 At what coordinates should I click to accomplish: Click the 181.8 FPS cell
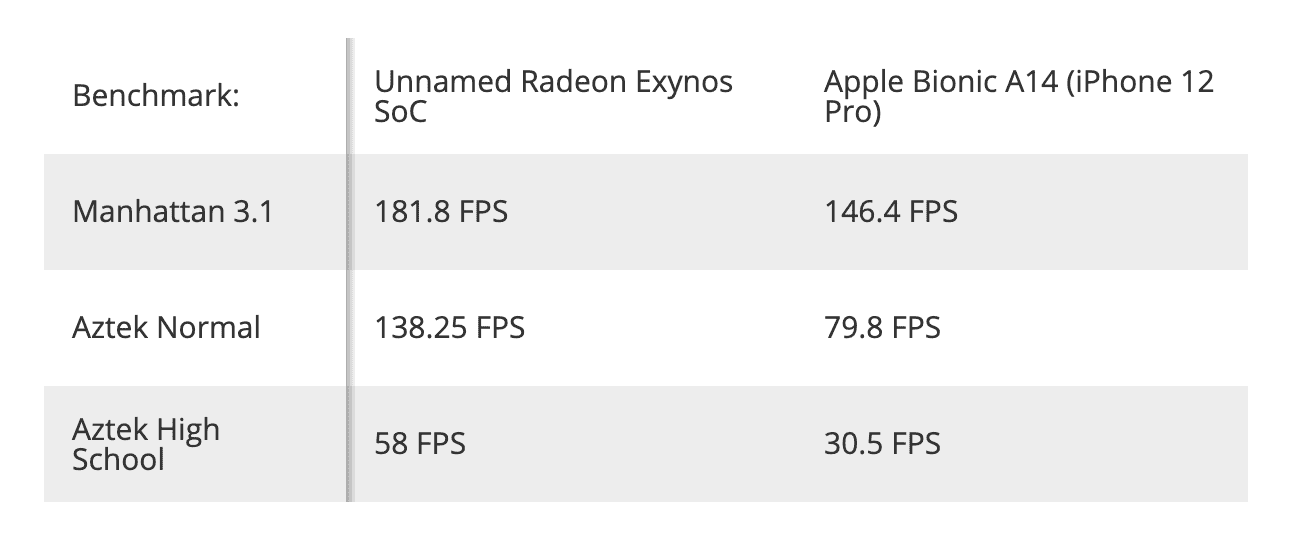[x=441, y=212]
